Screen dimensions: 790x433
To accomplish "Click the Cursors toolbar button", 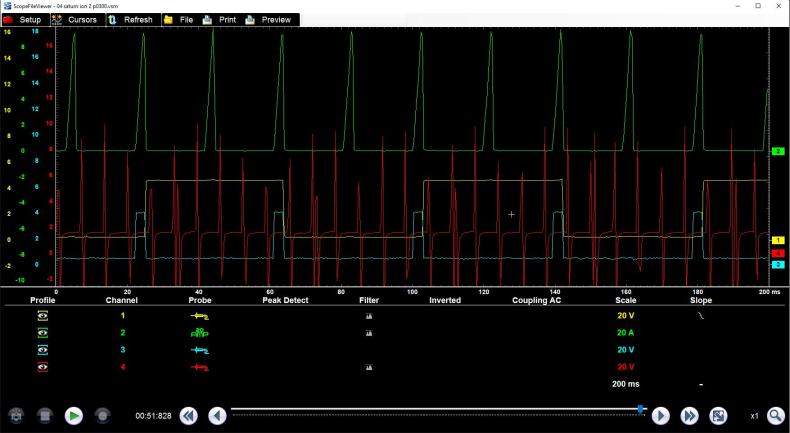I will click(75, 19).
